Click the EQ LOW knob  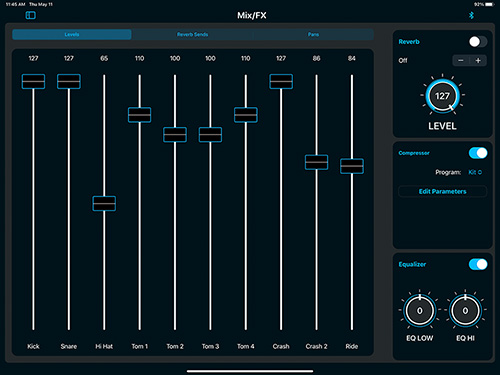click(x=420, y=311)
